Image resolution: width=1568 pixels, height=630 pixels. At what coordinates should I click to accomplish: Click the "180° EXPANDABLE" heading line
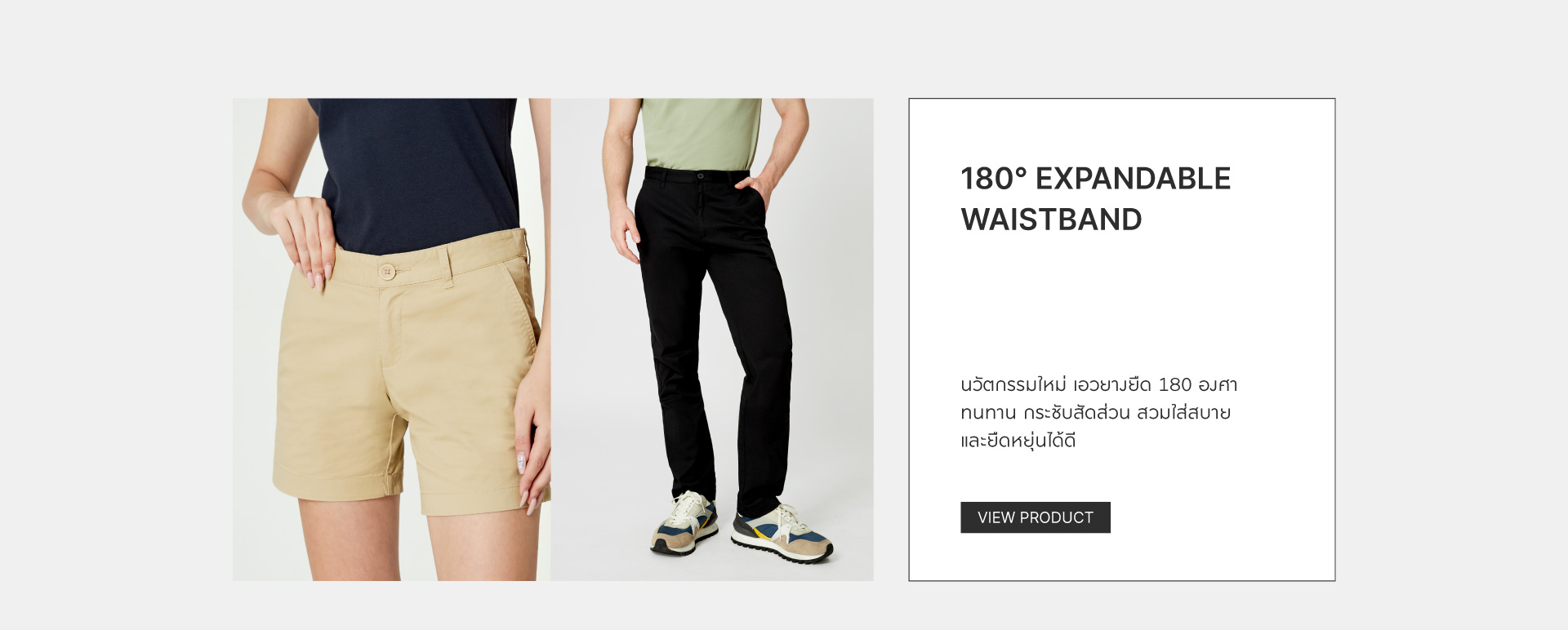(1095, 179)
